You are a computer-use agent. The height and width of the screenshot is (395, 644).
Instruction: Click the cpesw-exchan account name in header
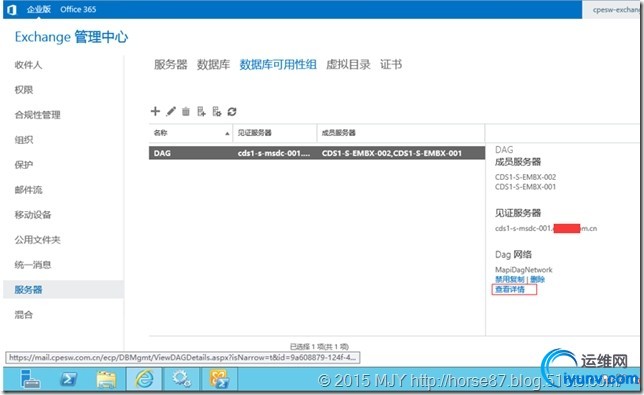616,9
